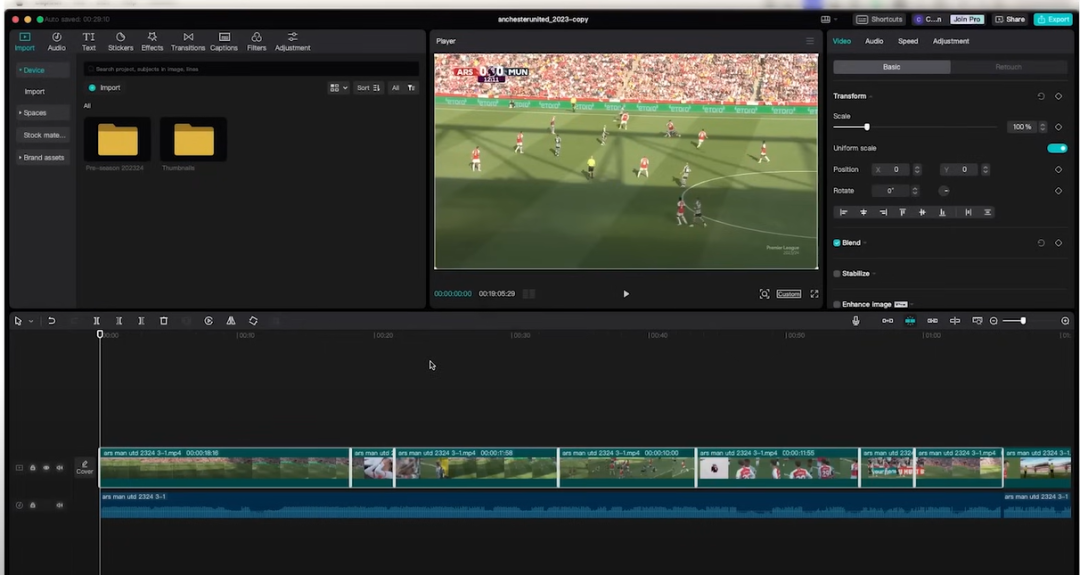
Task: Expand the Spaces section in sidebar
Action: [35, 113]
